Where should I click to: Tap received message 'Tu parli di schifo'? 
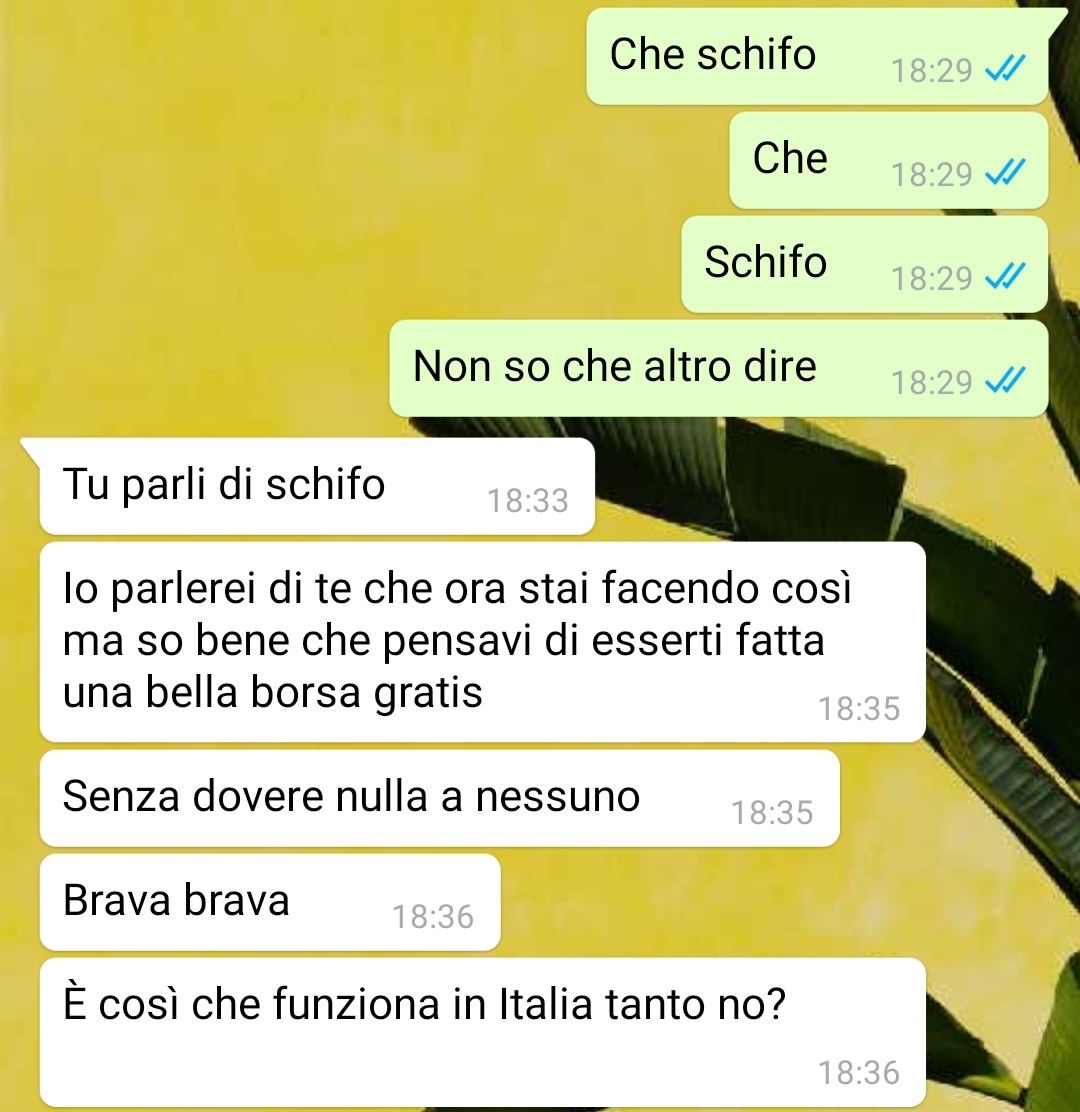pos(317,486)
